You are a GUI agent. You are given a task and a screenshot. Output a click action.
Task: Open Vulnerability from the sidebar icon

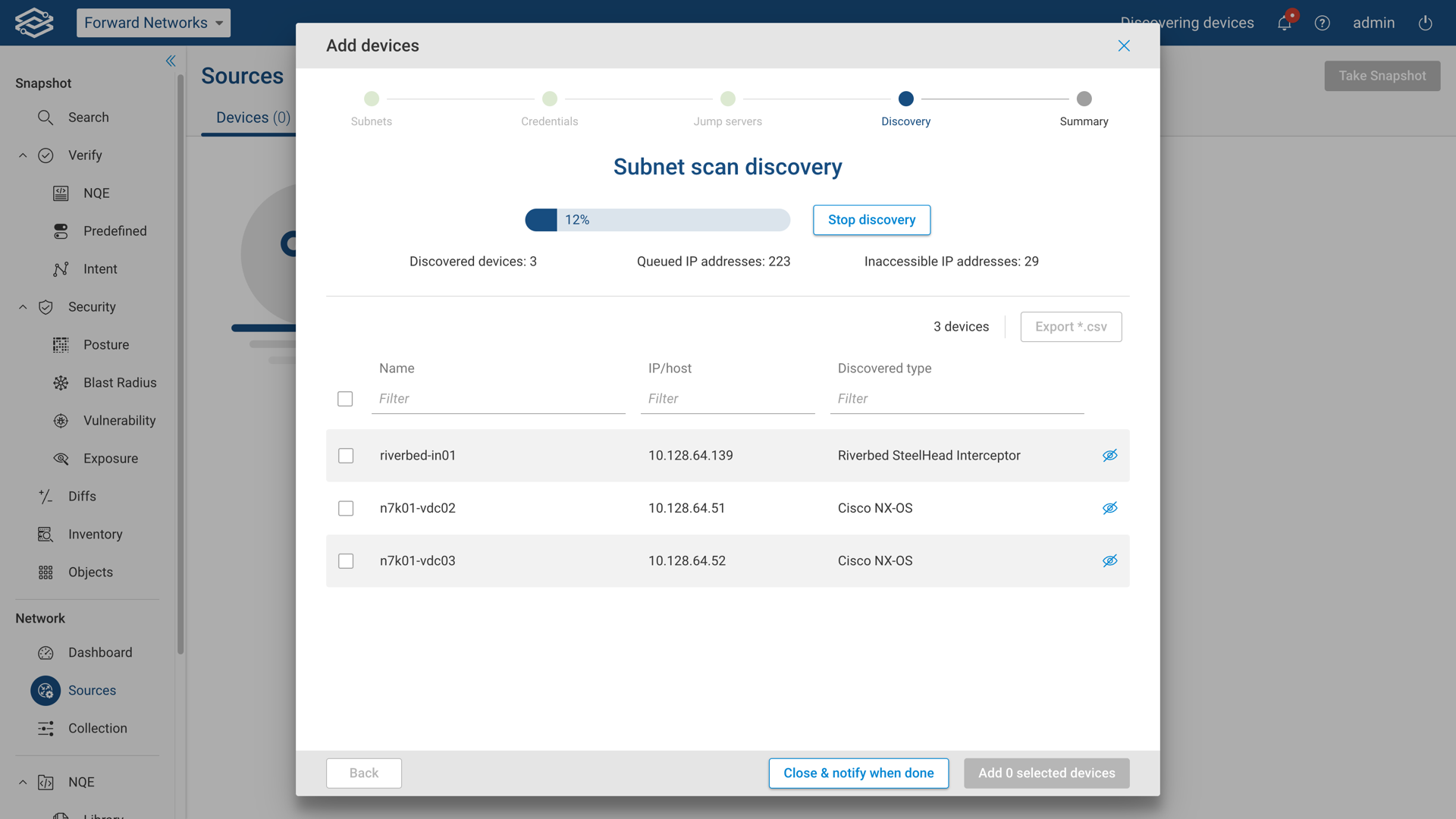point(61,421)
